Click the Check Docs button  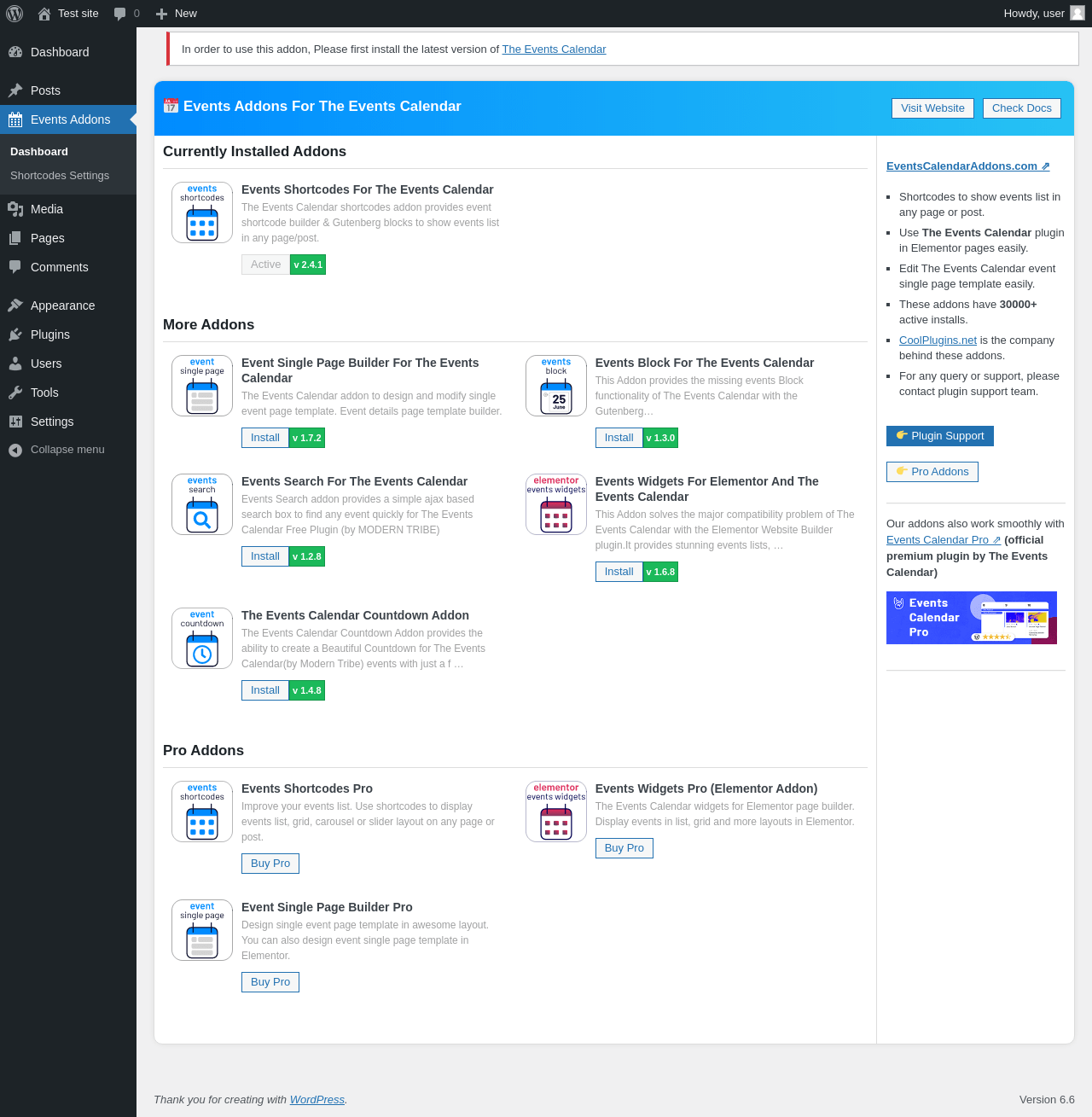[x=1022, y=108]
